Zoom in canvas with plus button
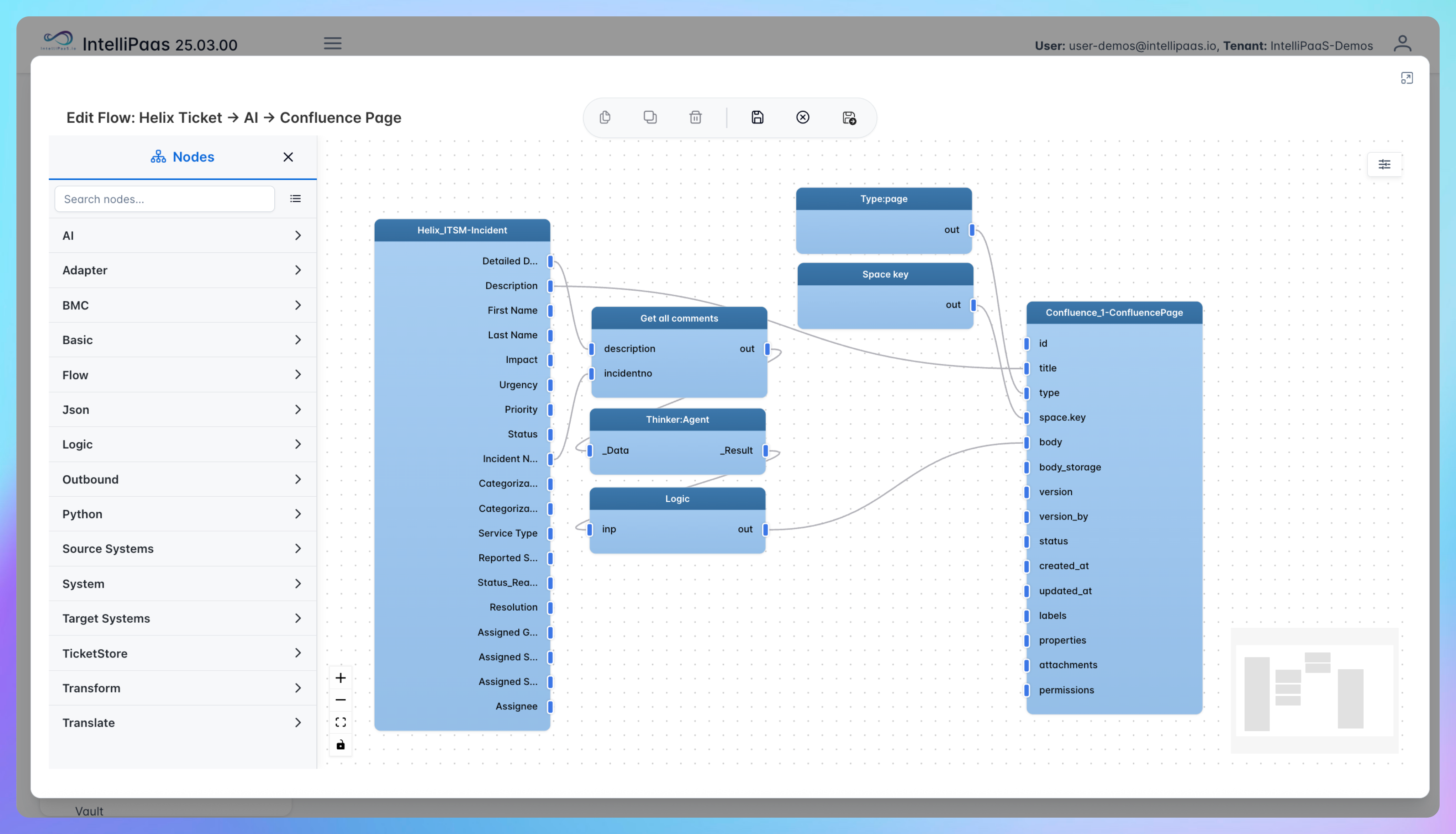 [x=341, y=678]
